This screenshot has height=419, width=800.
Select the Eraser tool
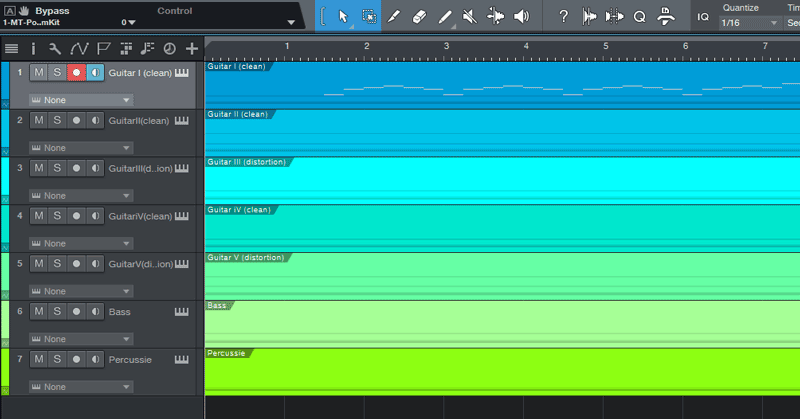419,16
